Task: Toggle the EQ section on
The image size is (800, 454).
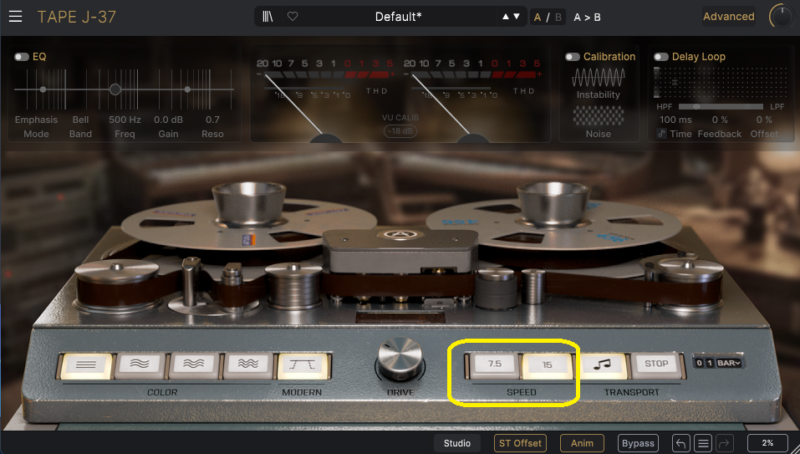Action: tap(22, 57)
